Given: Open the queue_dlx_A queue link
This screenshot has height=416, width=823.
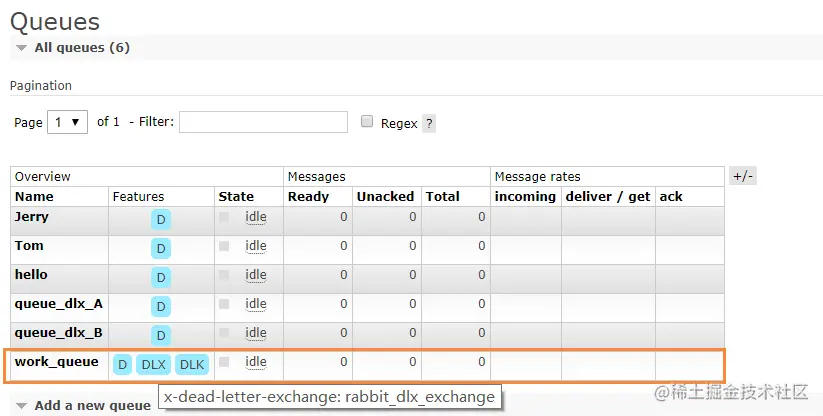Looking at the screenshot, I should tap(58, 303).
